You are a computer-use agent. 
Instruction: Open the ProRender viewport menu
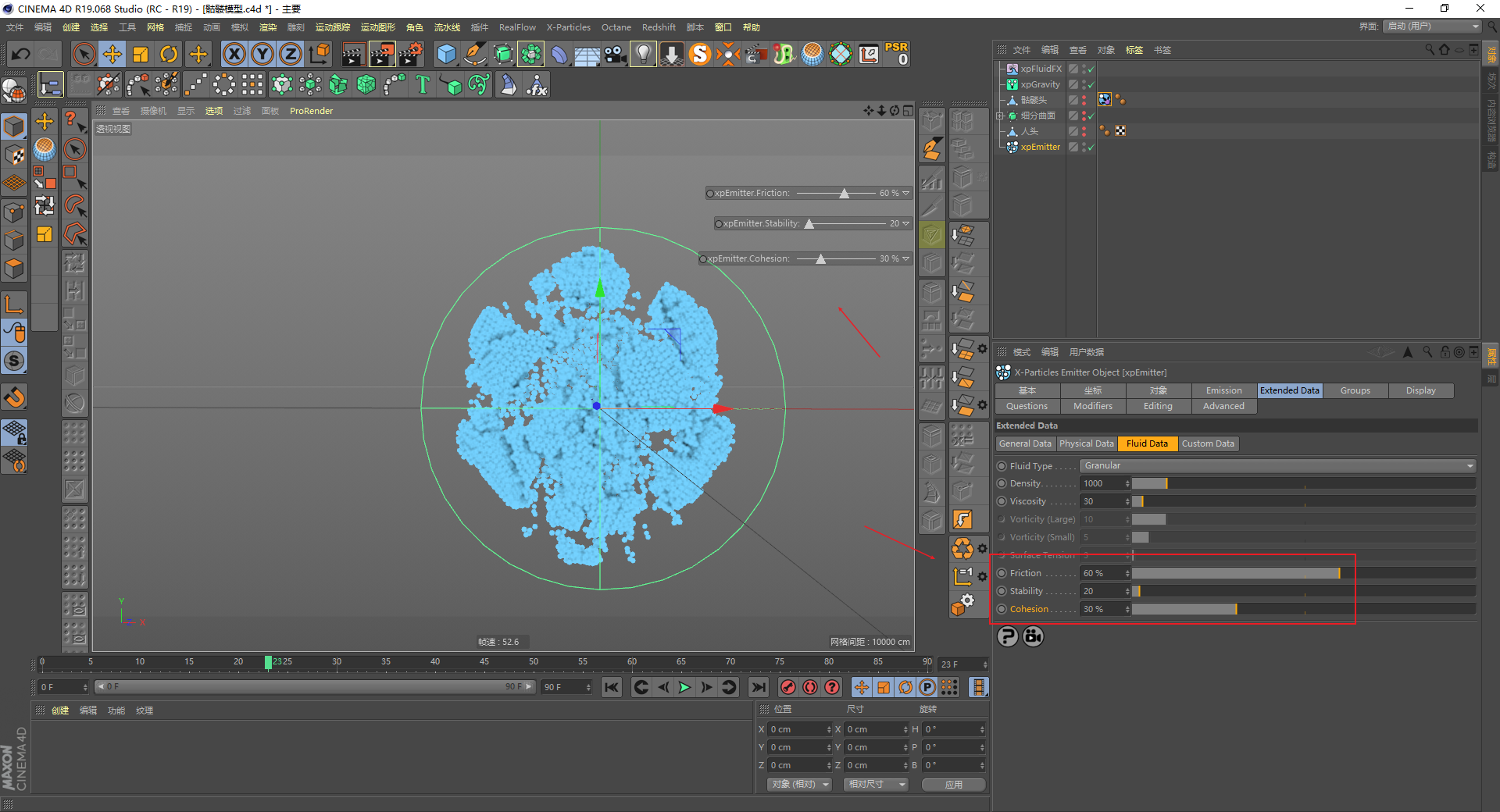point(311,111)
